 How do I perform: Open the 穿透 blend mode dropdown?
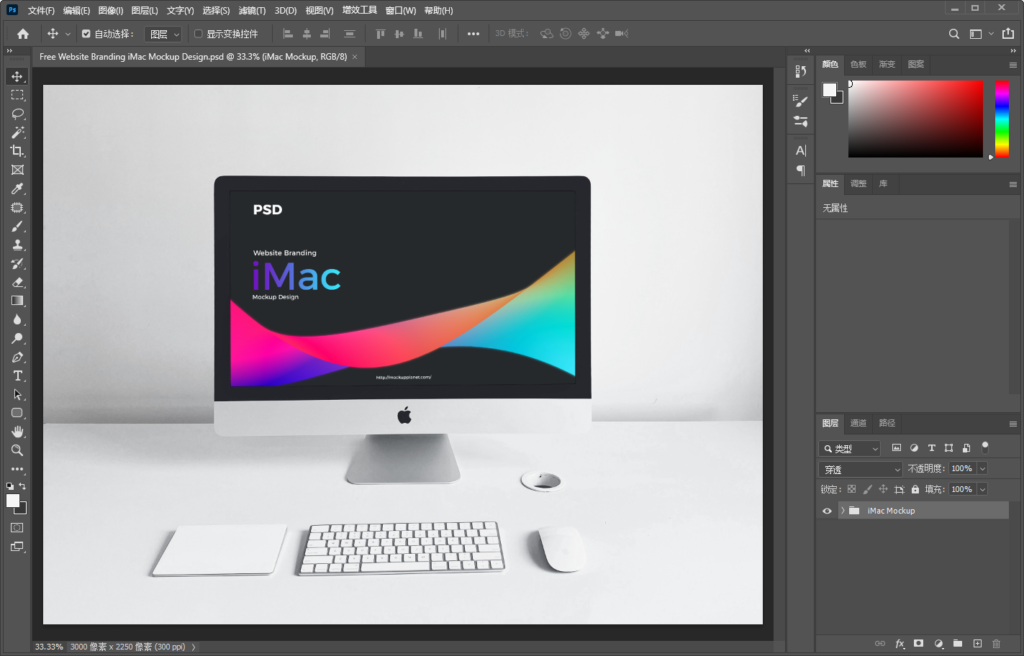pyautogui.click(x=860, y=469)
